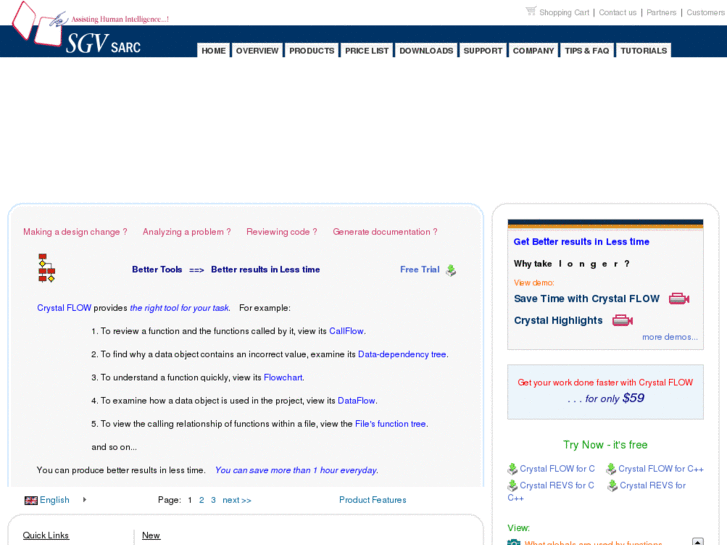This screenshot has height=545, width=727.
Task: Click the New heading link
Action: 151,535
